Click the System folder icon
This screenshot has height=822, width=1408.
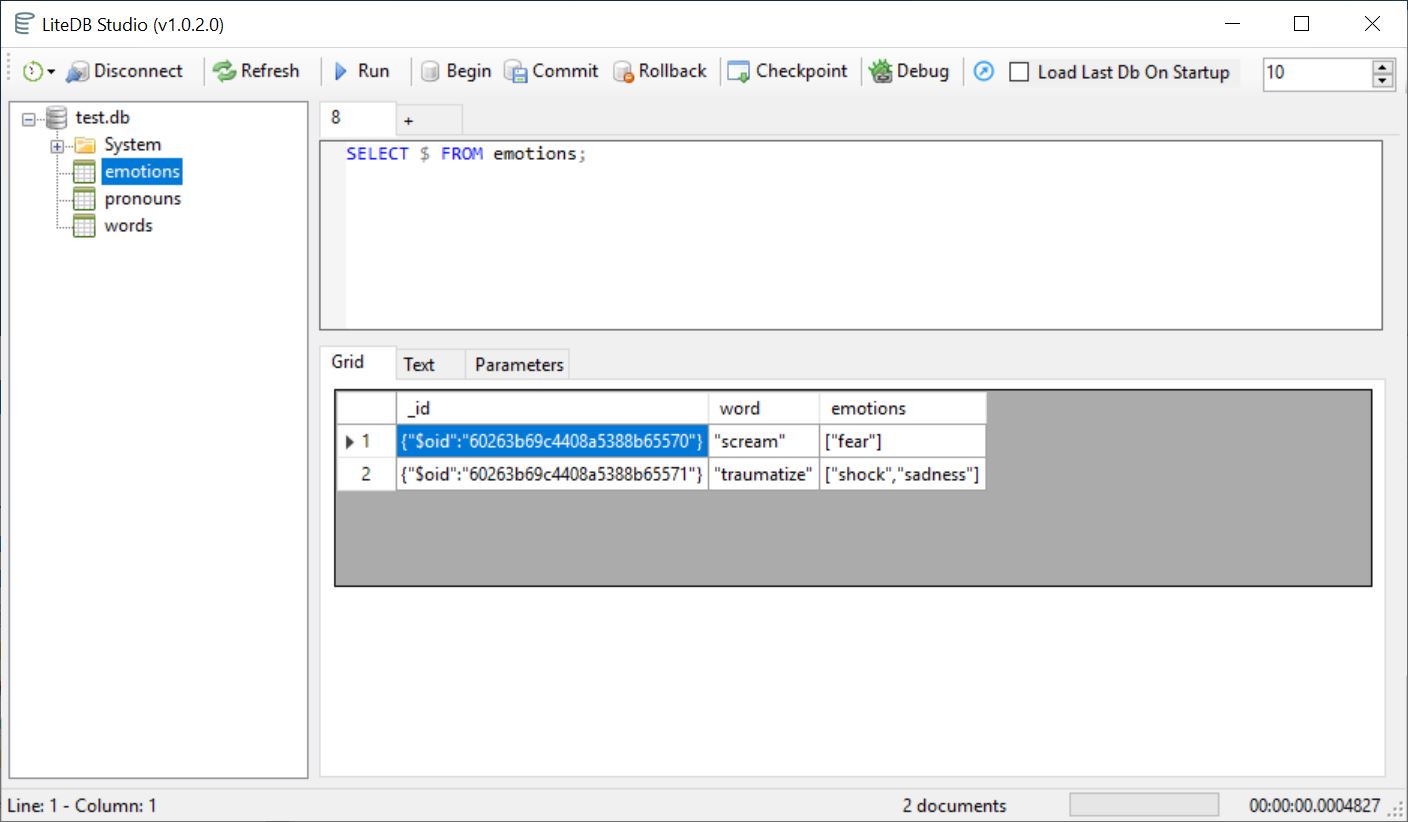(85, 145)
